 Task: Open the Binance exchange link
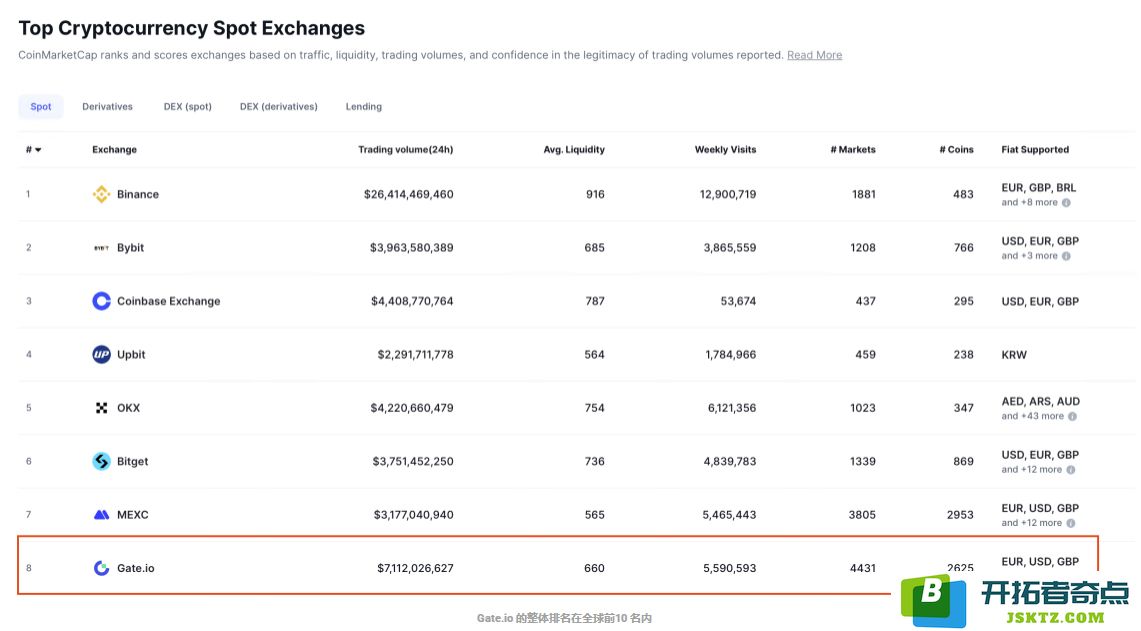coord(138,194)
